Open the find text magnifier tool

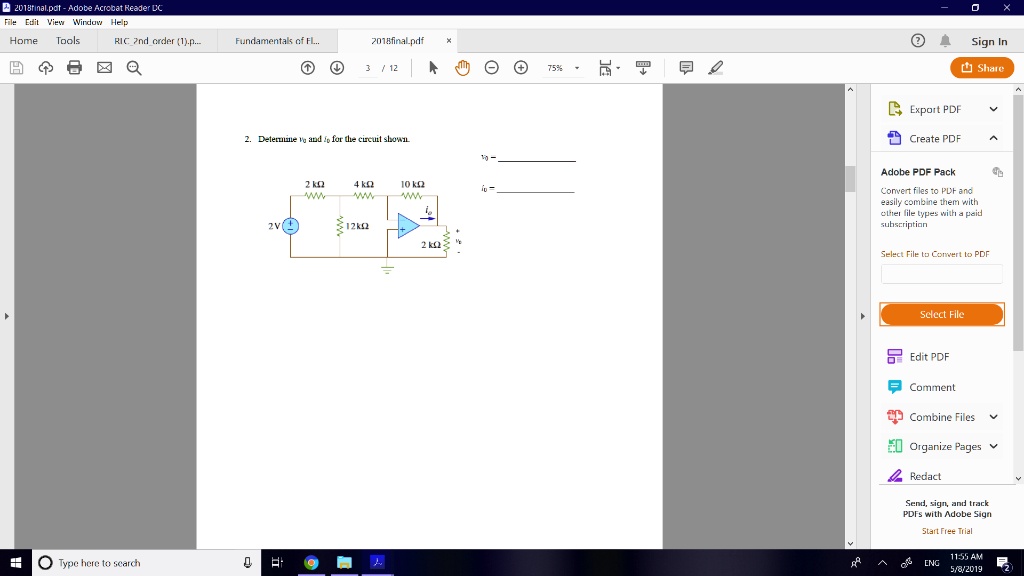pyautogui.click(x=134, y=68)
